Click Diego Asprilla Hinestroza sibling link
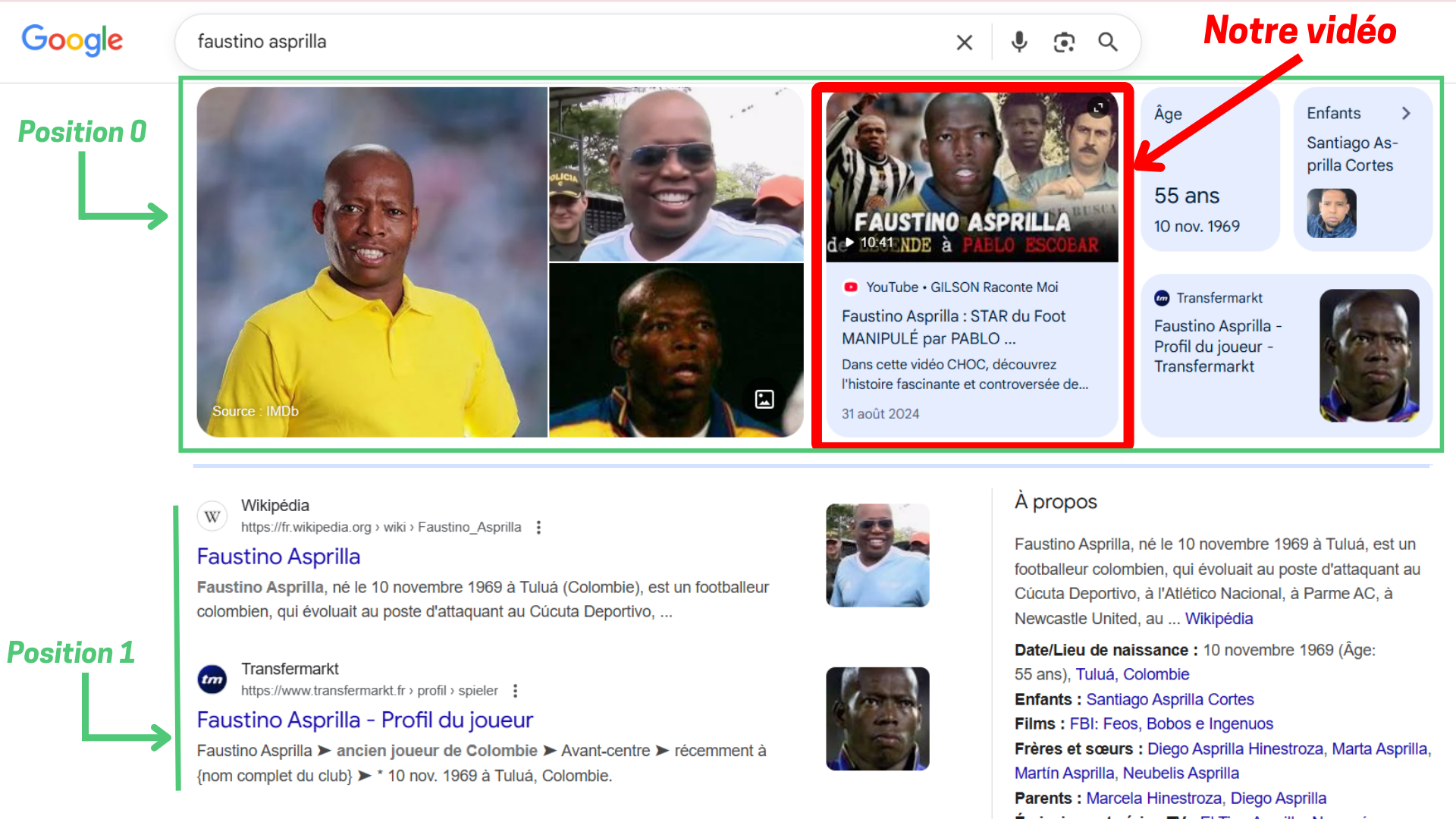This screenshot has height=819, width=1456. click(x=1235, y=748)
